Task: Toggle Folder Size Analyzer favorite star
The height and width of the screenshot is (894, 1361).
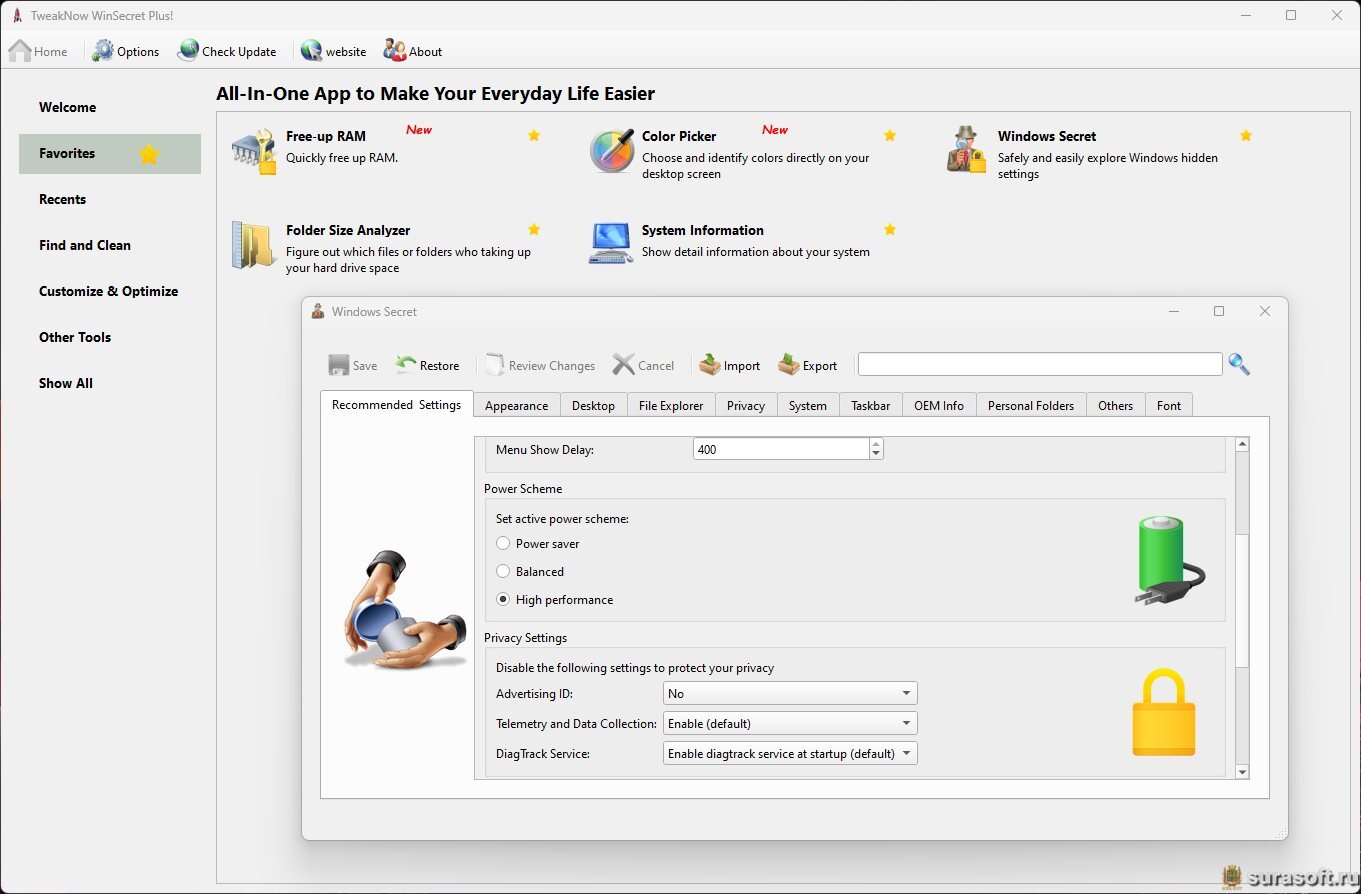Action: coord(534,230)
